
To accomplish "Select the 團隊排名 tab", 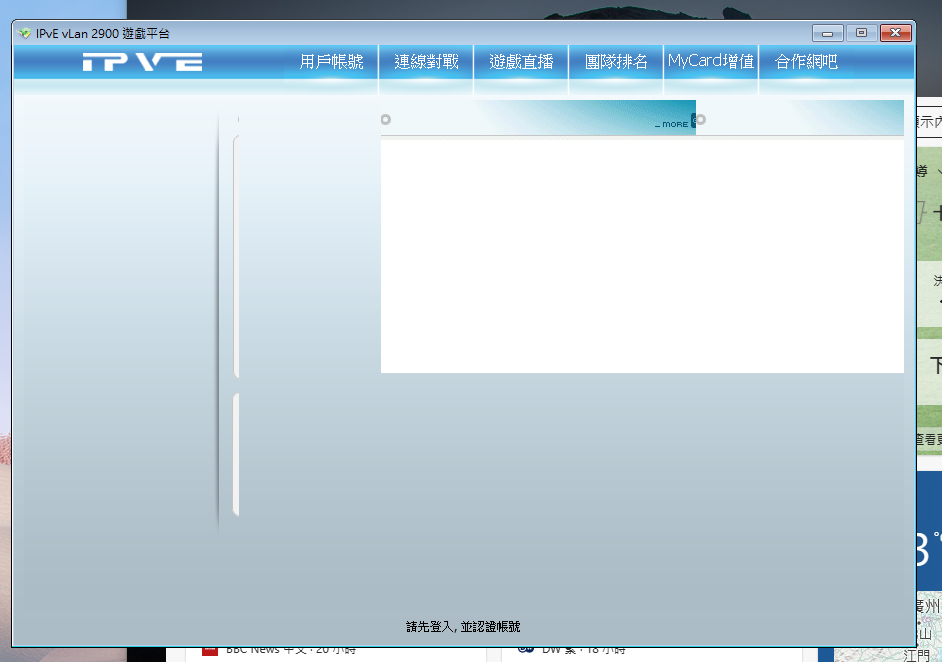I will pos(616,62).
